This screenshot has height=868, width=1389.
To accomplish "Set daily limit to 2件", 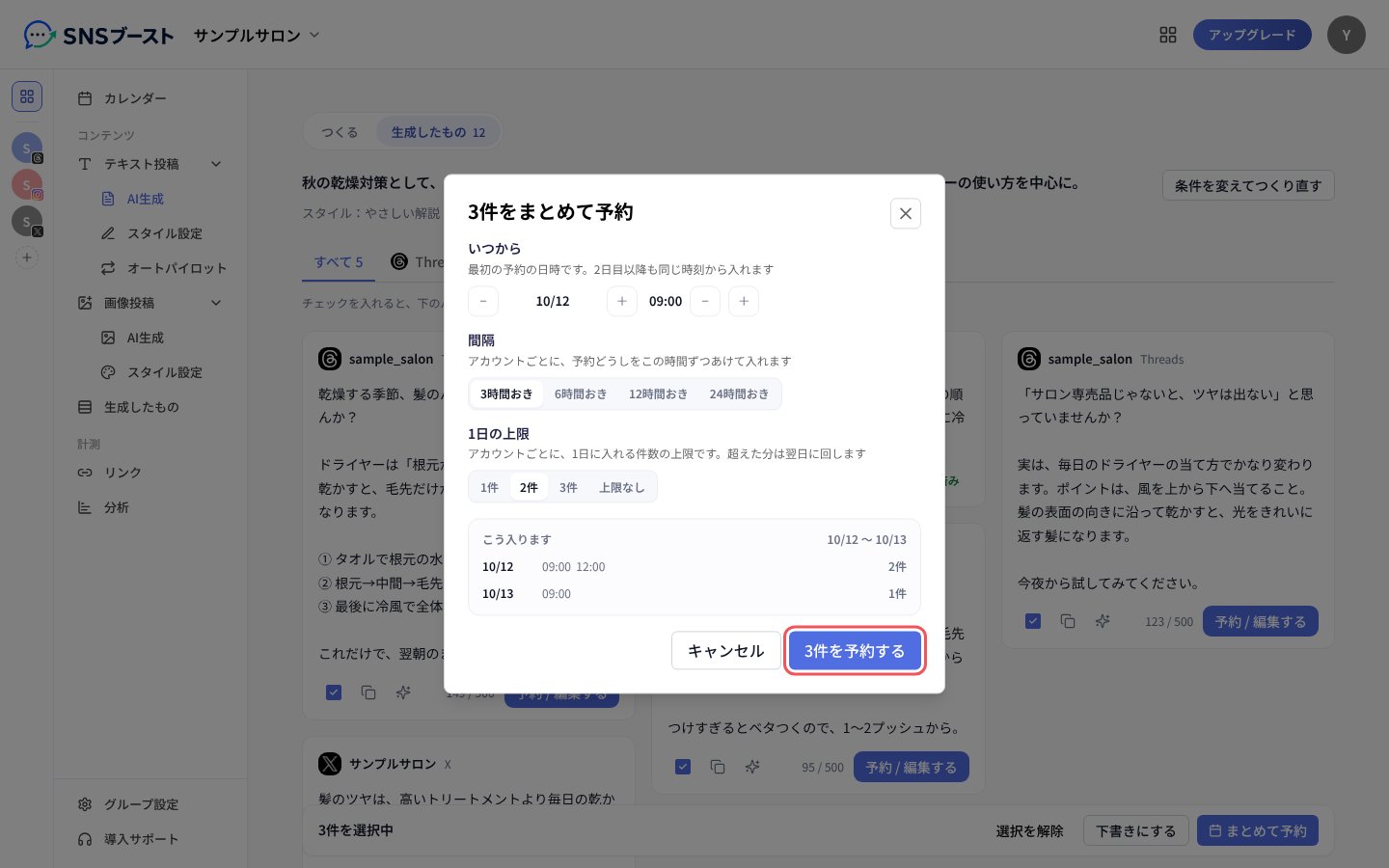I will [529, 487].
